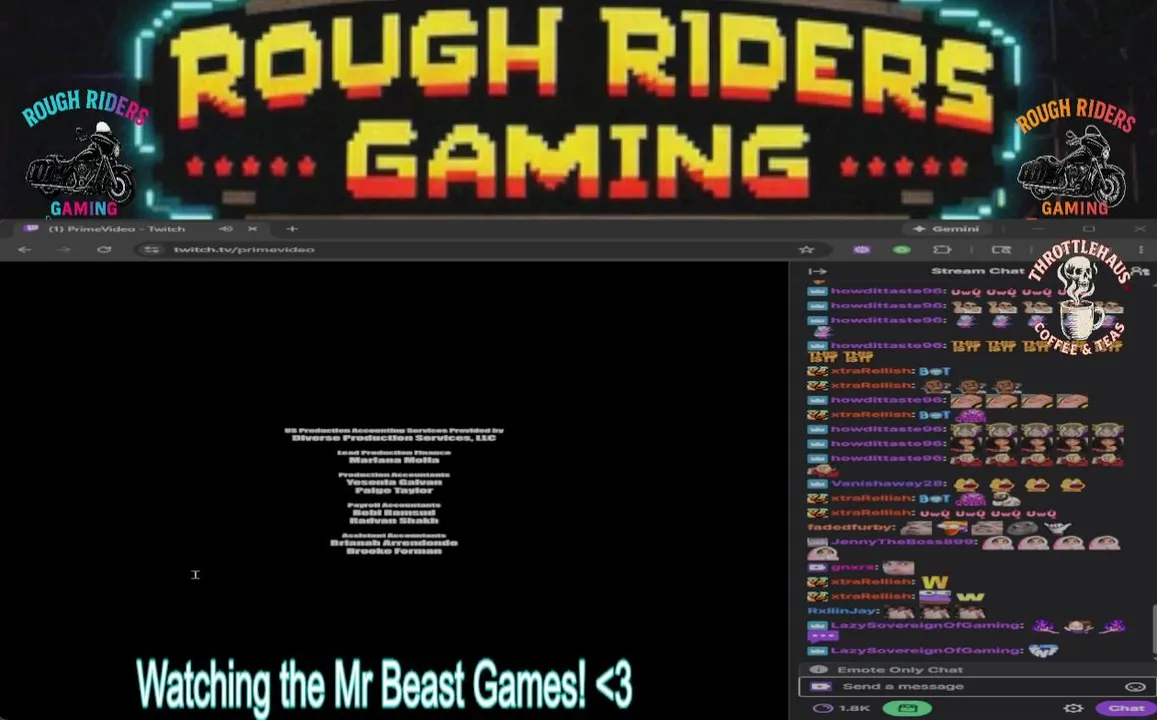Image resolution: width=1157 pixels, height=720 pixels.
Task: Open the three-dot Chrome menu
Action: click(1141, 249)
